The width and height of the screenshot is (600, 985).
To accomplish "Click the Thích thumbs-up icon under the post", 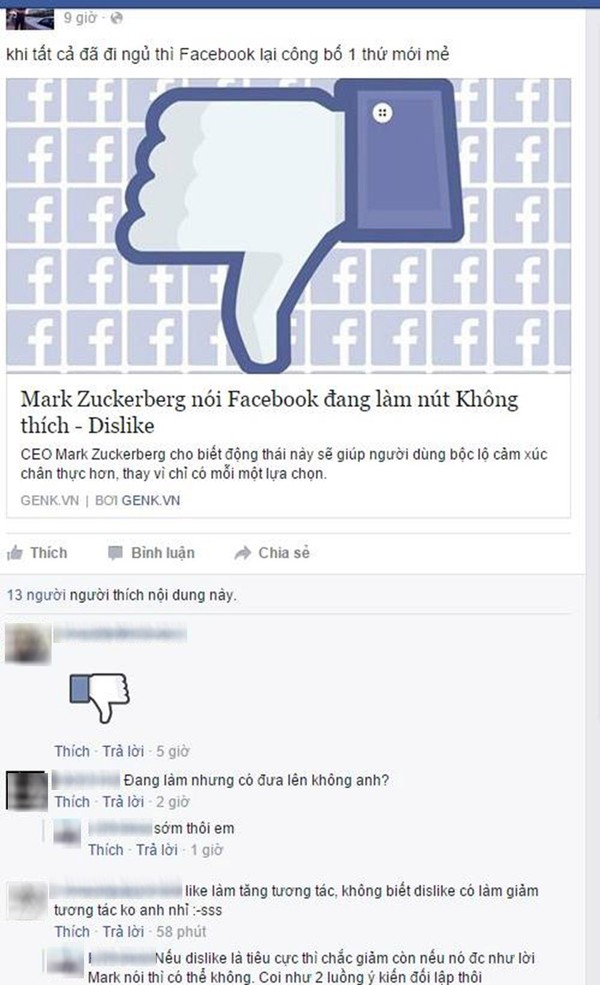I will coord(14,553).
